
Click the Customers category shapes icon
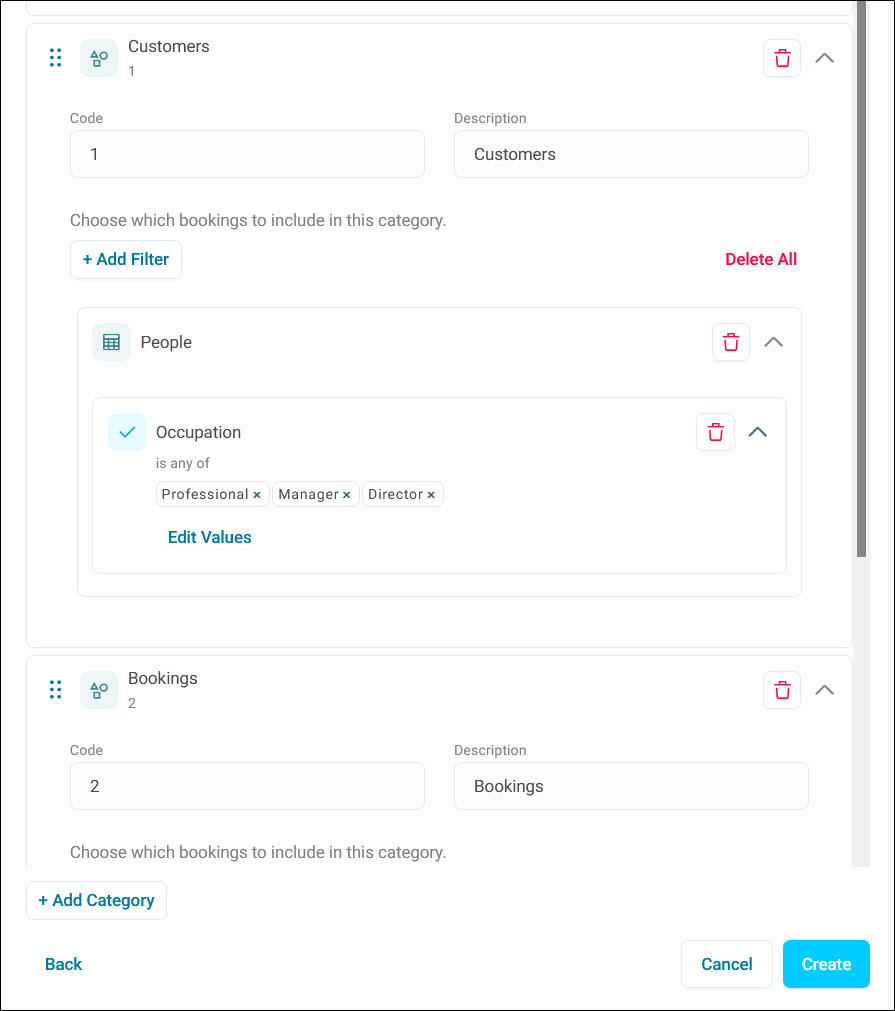tap(99, 59)
